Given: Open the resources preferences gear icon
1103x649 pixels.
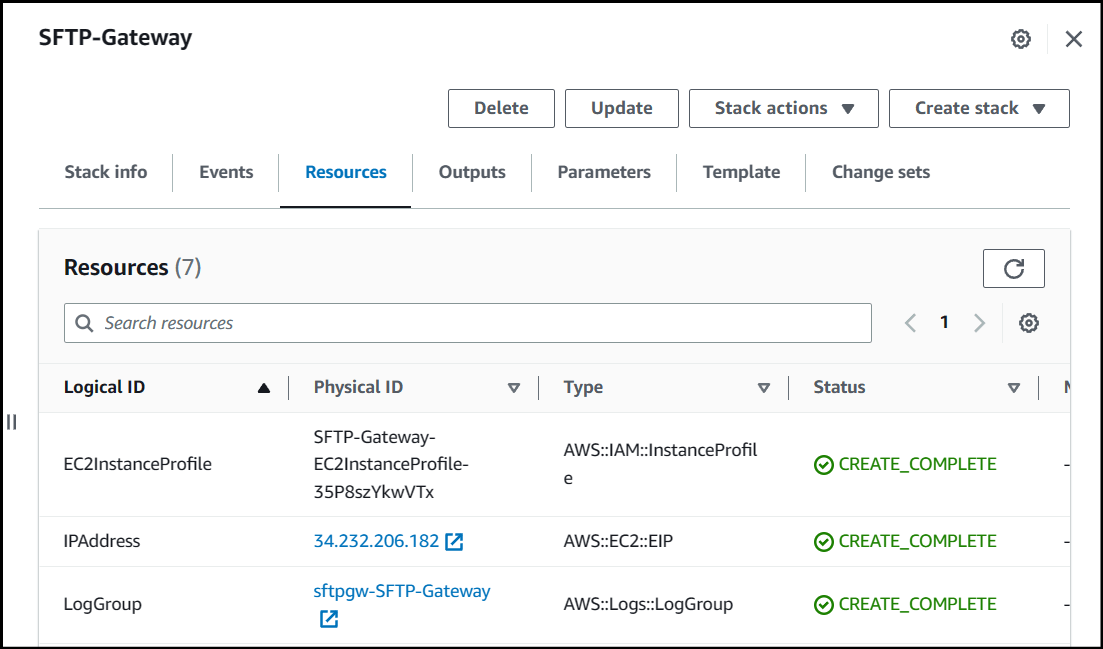Looking at the screenshot, I should [x=1029, y=323].
